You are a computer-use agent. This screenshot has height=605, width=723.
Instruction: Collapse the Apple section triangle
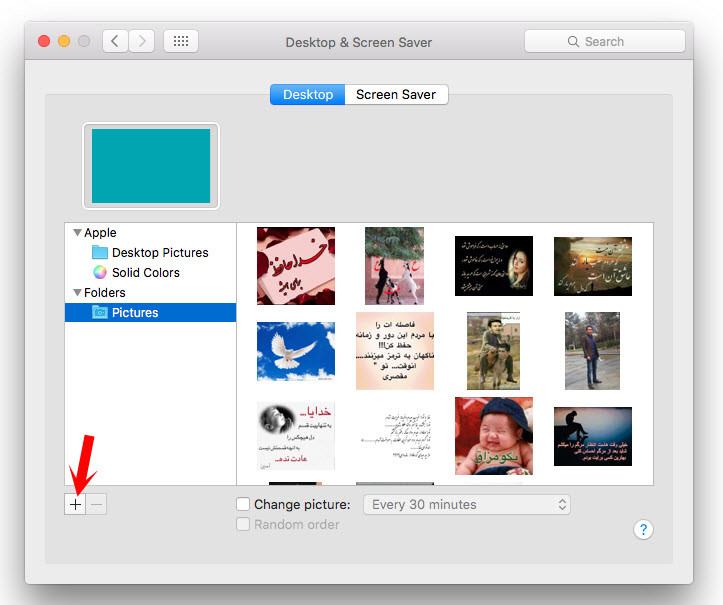77,233
